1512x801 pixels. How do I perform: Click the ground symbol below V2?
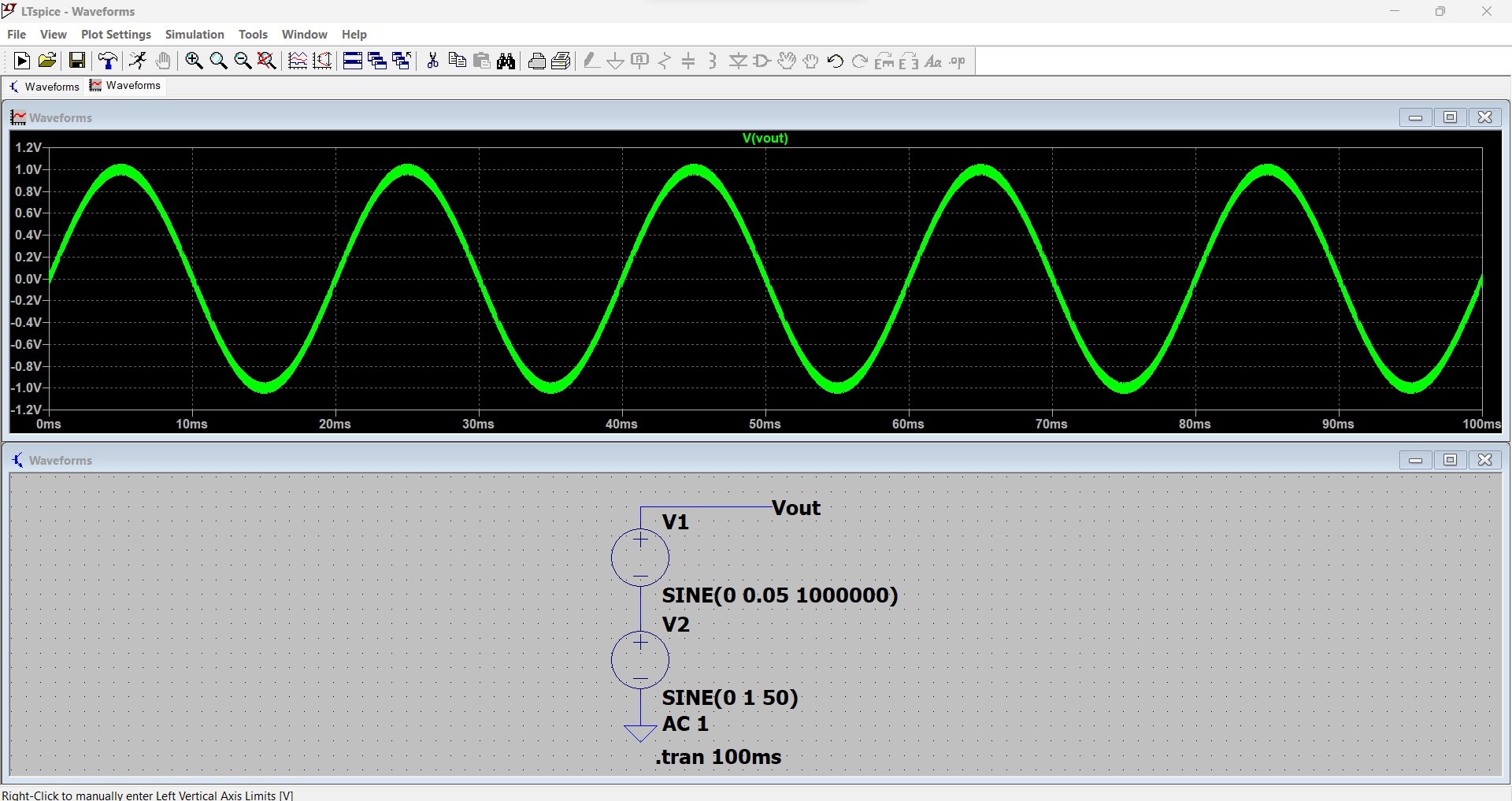click(640, 732)
